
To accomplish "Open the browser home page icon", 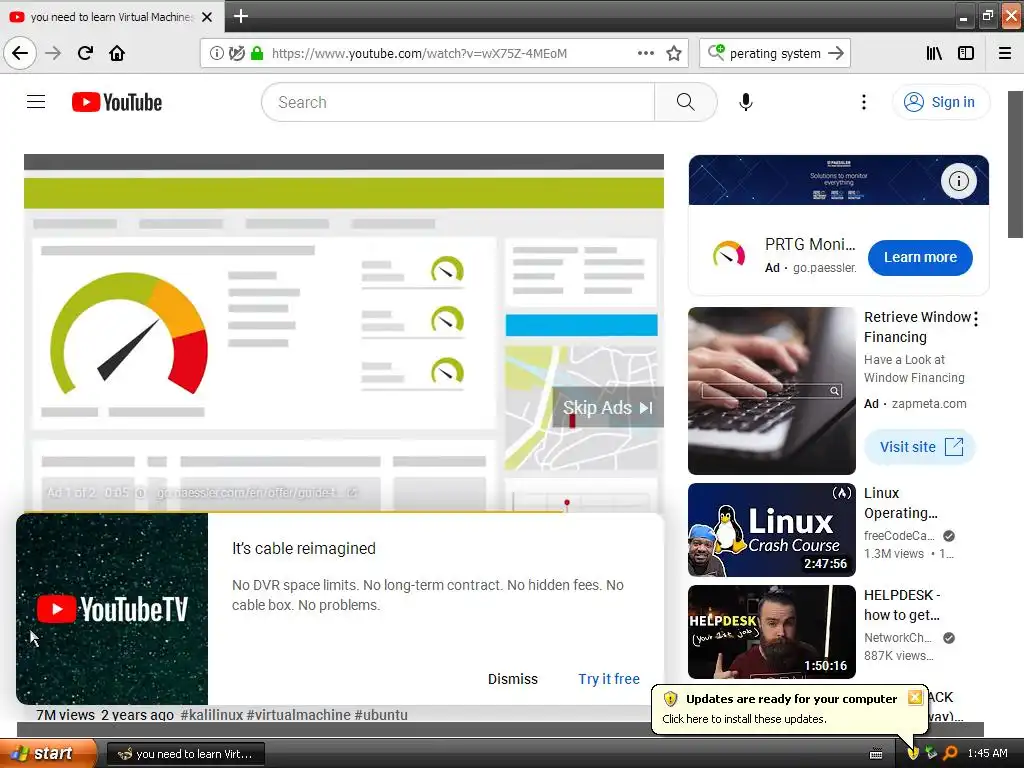I will (x=117, y=53).
